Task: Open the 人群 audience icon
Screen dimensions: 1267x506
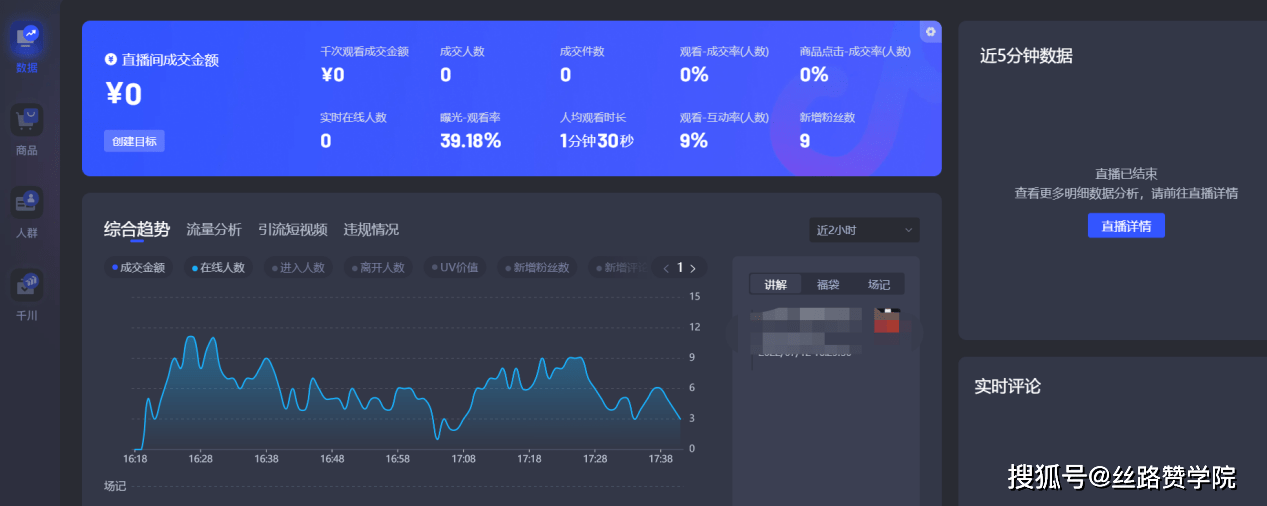Action: [27, 202]
